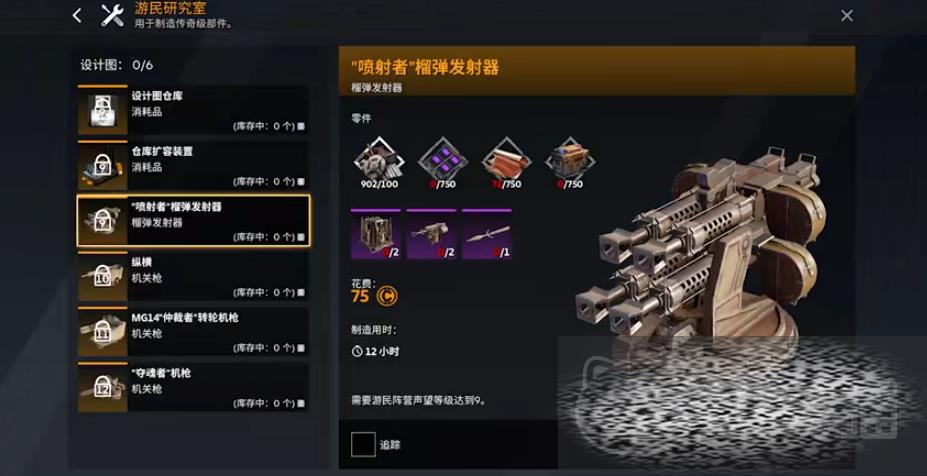Select the purple batteries resource icon
927x476 pixels.
(443, 158)
